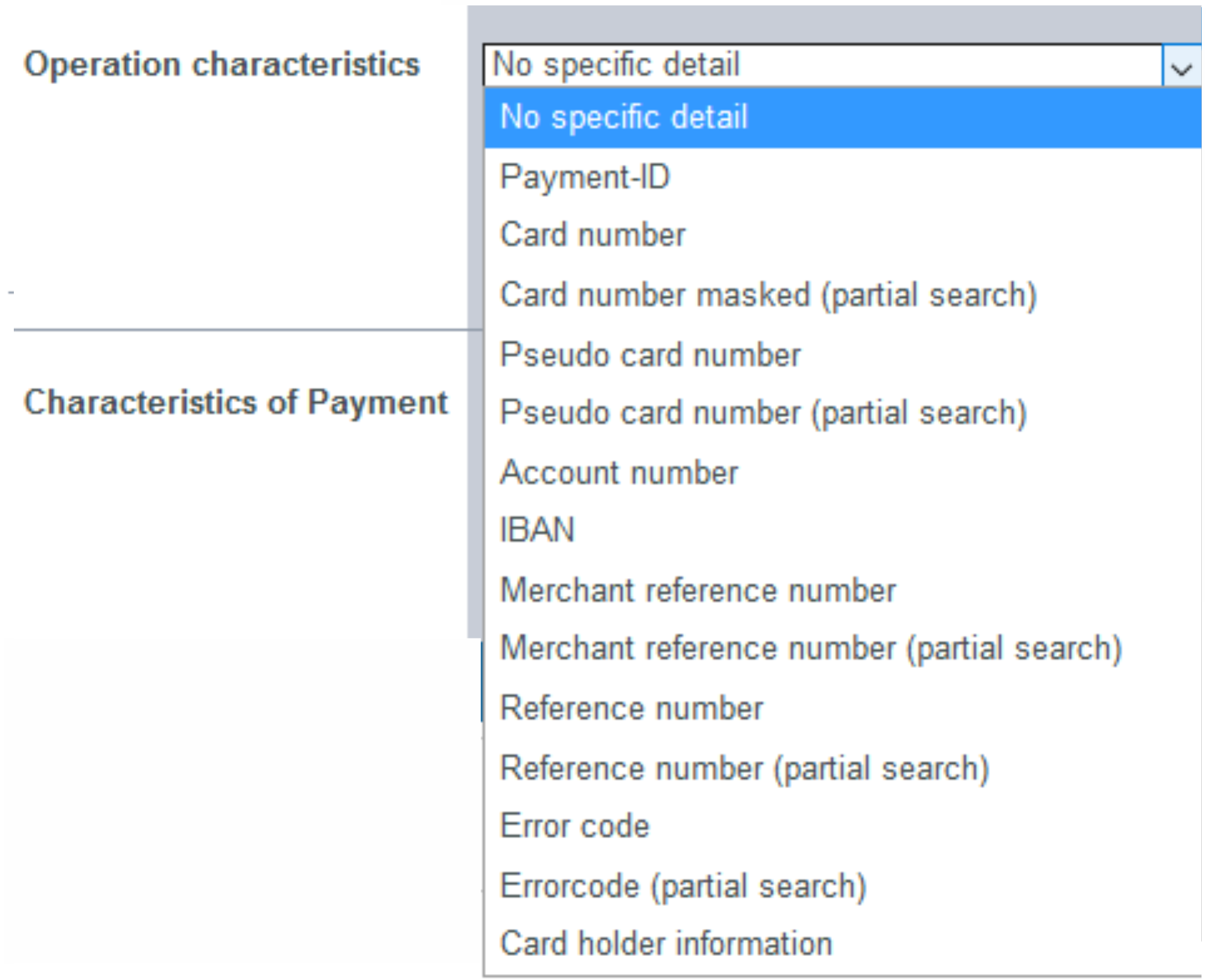Image resolution: width=1206 pixels, height=980 pixels.
Task: Click the 'Characteristics of Payment' label
Action: click(x=236, y=402)
